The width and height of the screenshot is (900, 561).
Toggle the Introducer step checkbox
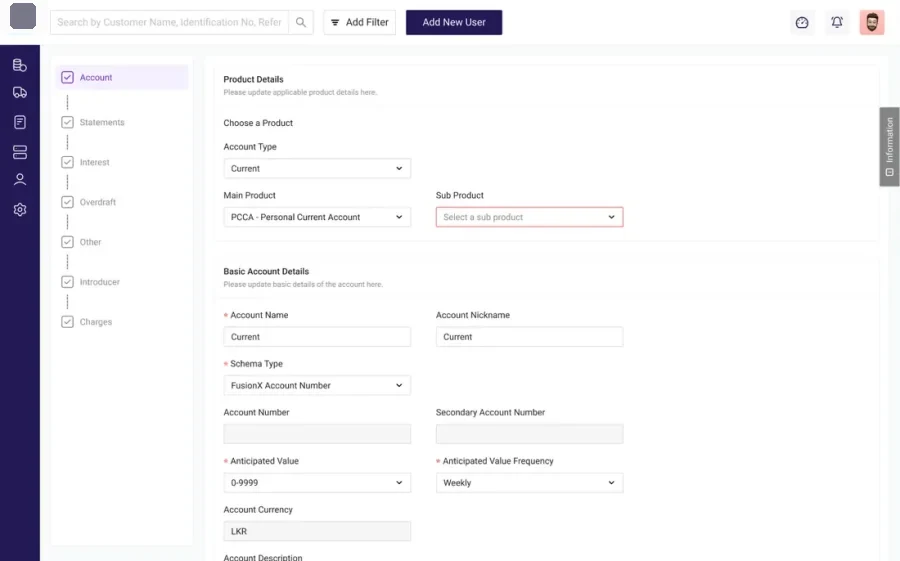(67, 282)
